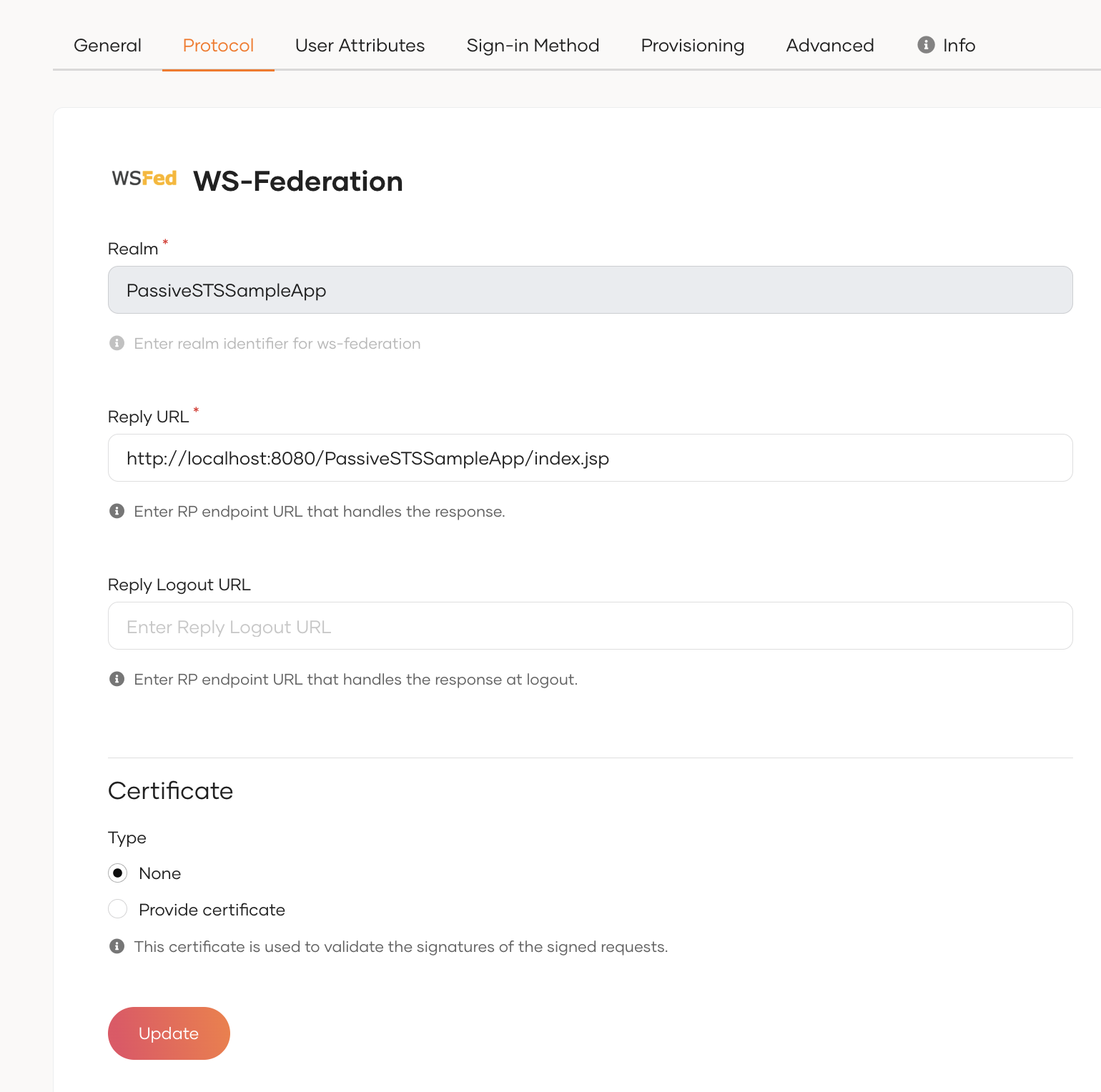This screenshot has width=1101, height=1092.
Task: Open the Info tab
Action: [x=958, y=45]
